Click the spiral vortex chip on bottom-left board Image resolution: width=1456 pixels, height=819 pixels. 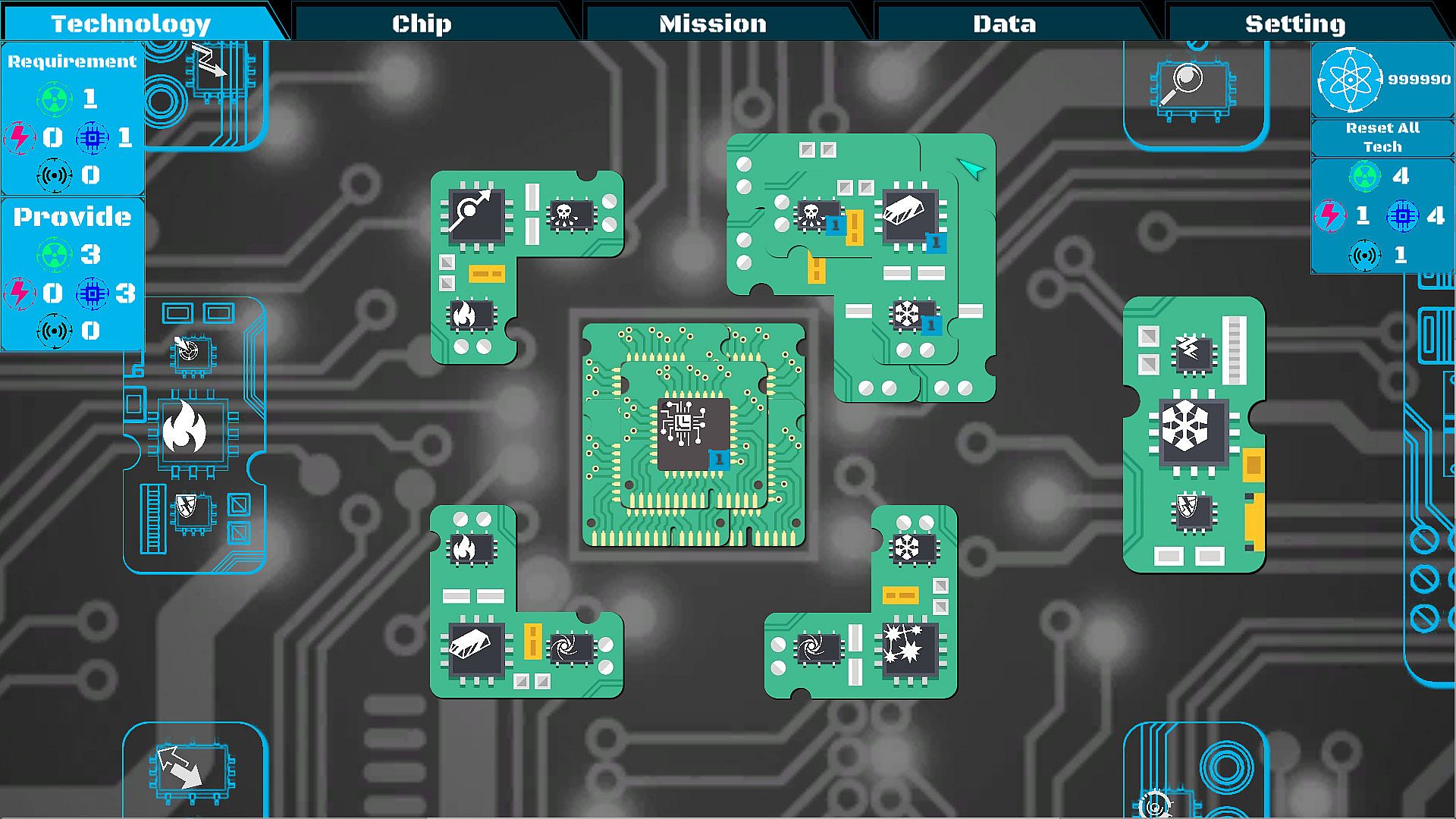click(x=570, y=648)
